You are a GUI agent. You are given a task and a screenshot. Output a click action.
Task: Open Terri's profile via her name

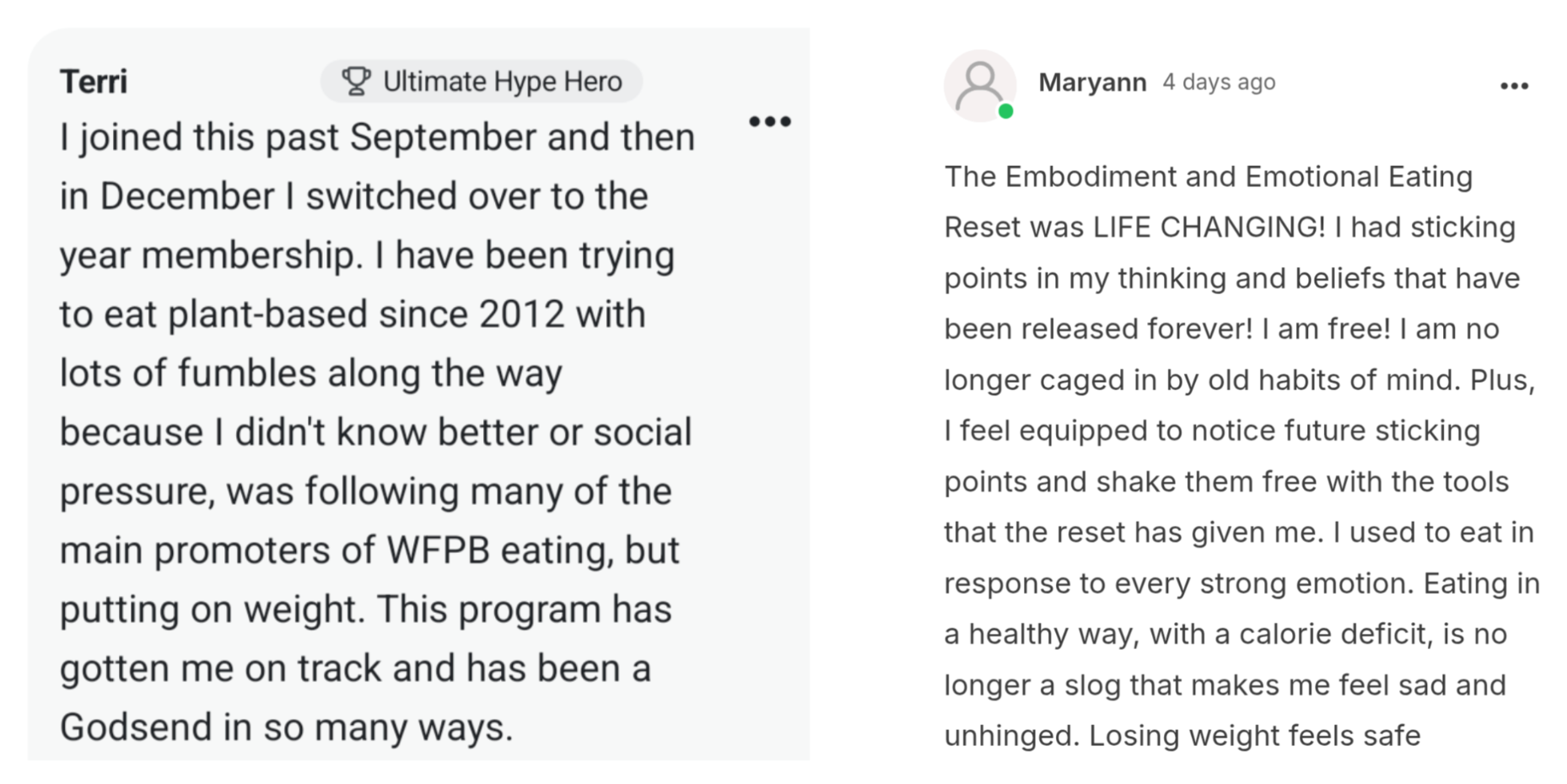click(94, 82)
